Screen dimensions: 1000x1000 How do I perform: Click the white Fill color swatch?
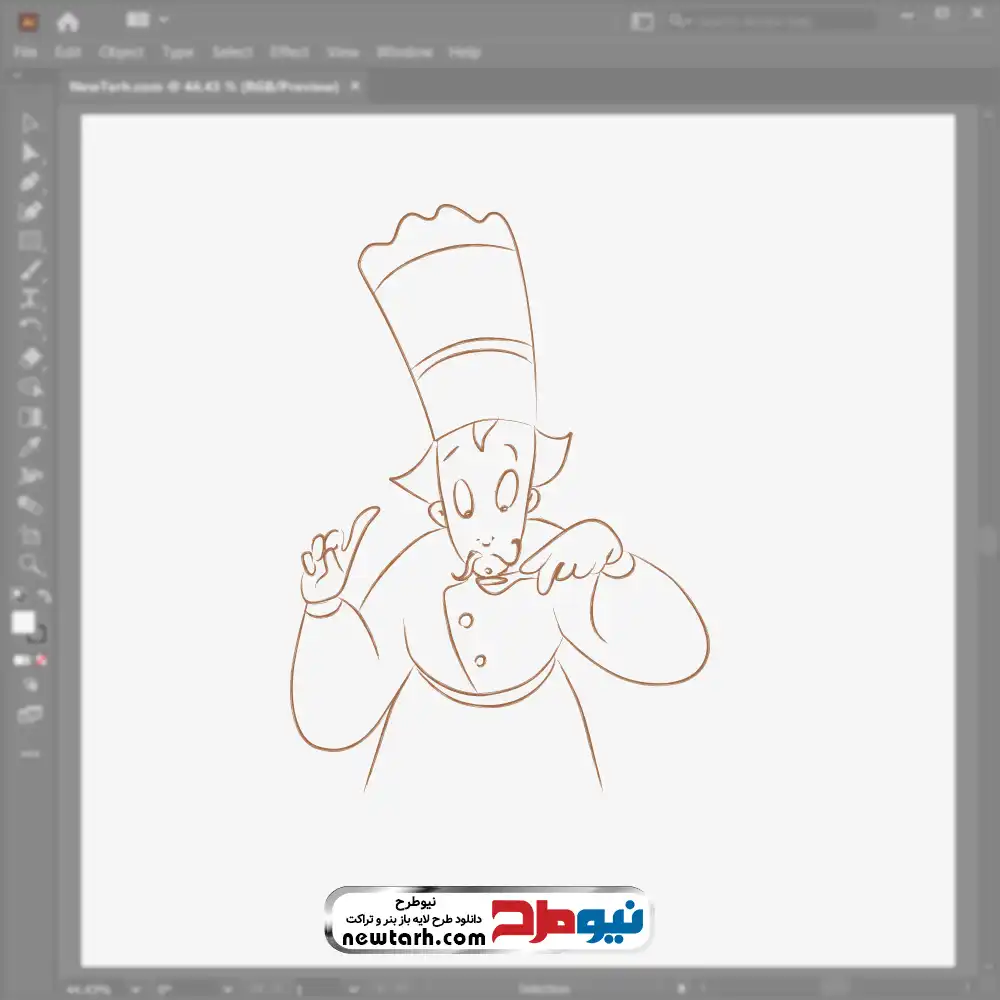point(23,623)
